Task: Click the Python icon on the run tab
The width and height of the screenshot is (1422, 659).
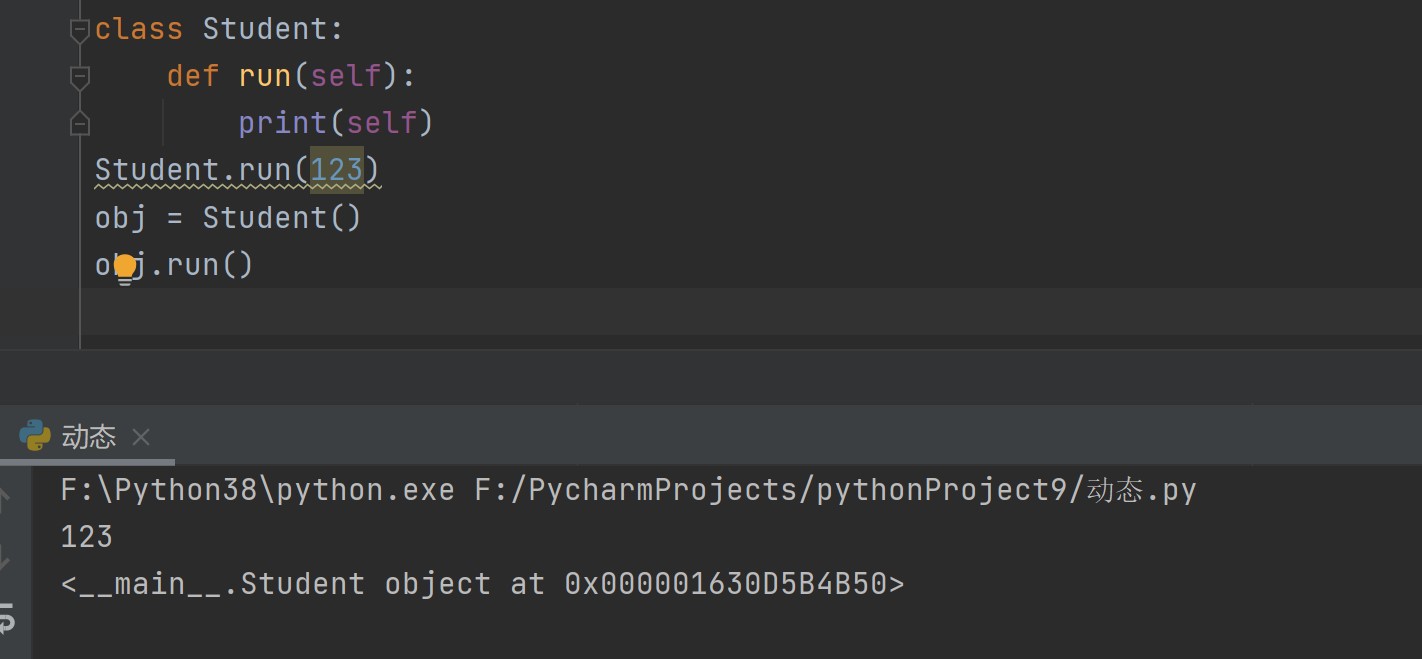Action: click(35, 436)
